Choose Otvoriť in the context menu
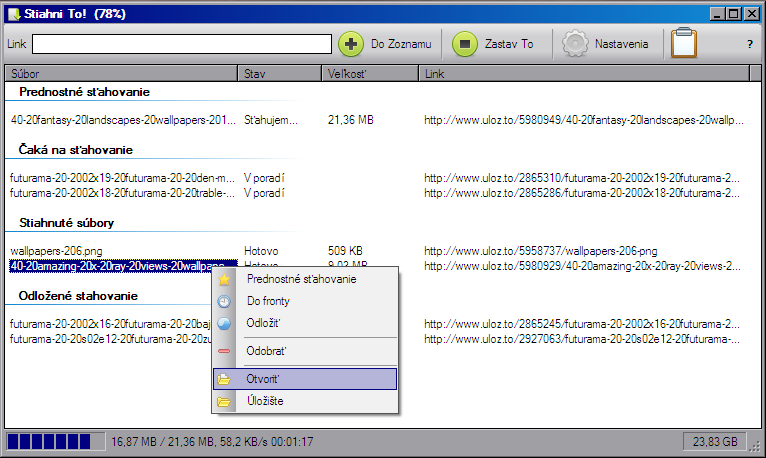Screen dimensions: 766x458 (x=305, y=379)
